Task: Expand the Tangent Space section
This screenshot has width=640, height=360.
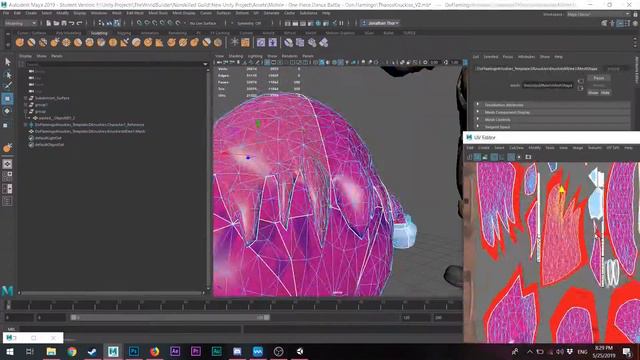Action: [x=478, y=127]
